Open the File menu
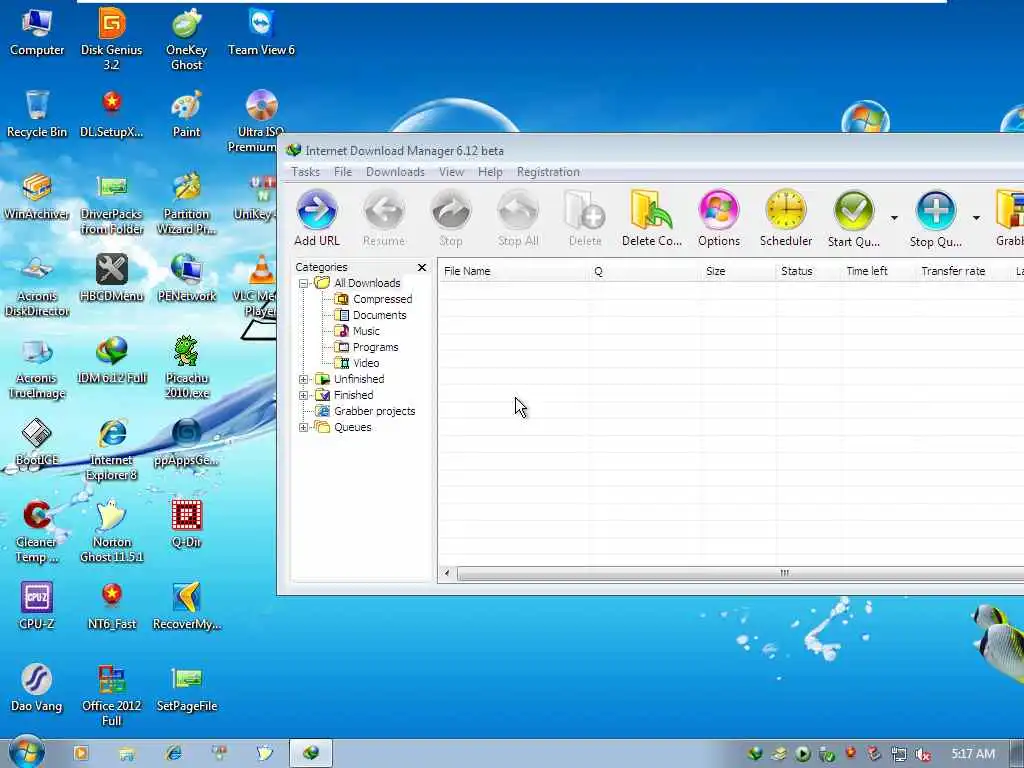Viewport: 1024px width, 768px height. 343,172
